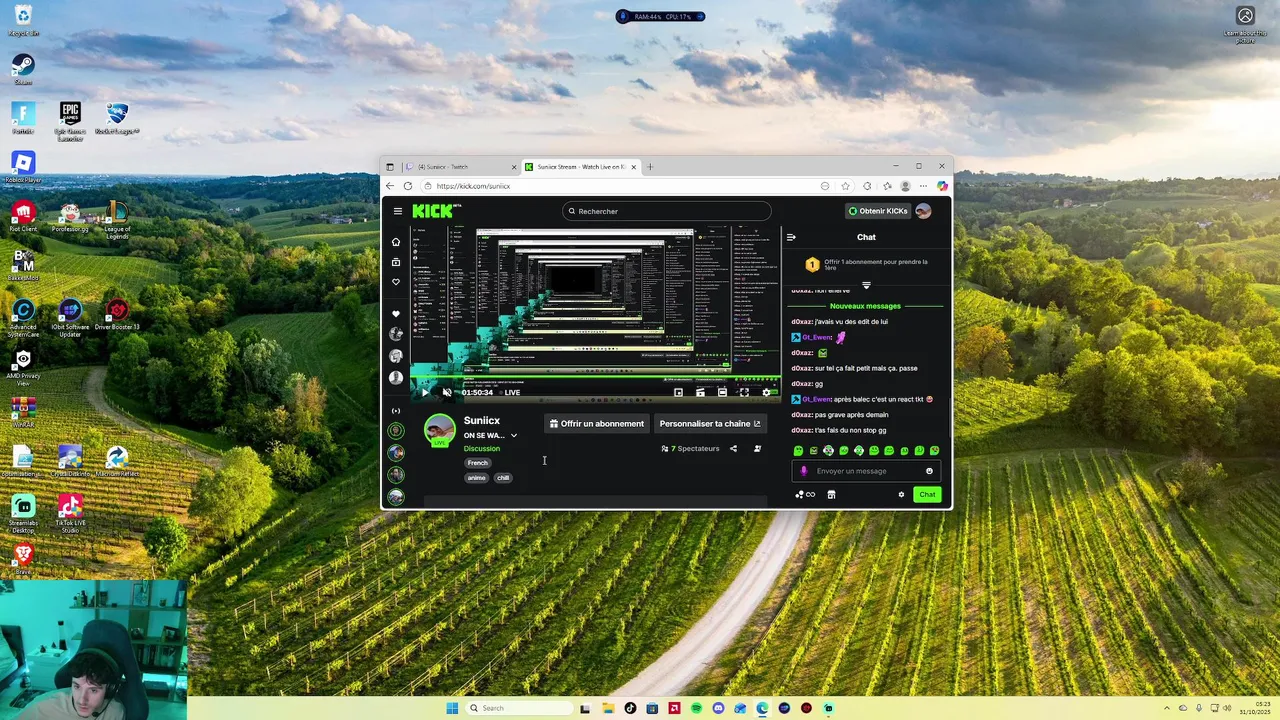This screenshot has height=720, width=1280.
Task: Click the Windows Start button
Action: click(452, 708)
